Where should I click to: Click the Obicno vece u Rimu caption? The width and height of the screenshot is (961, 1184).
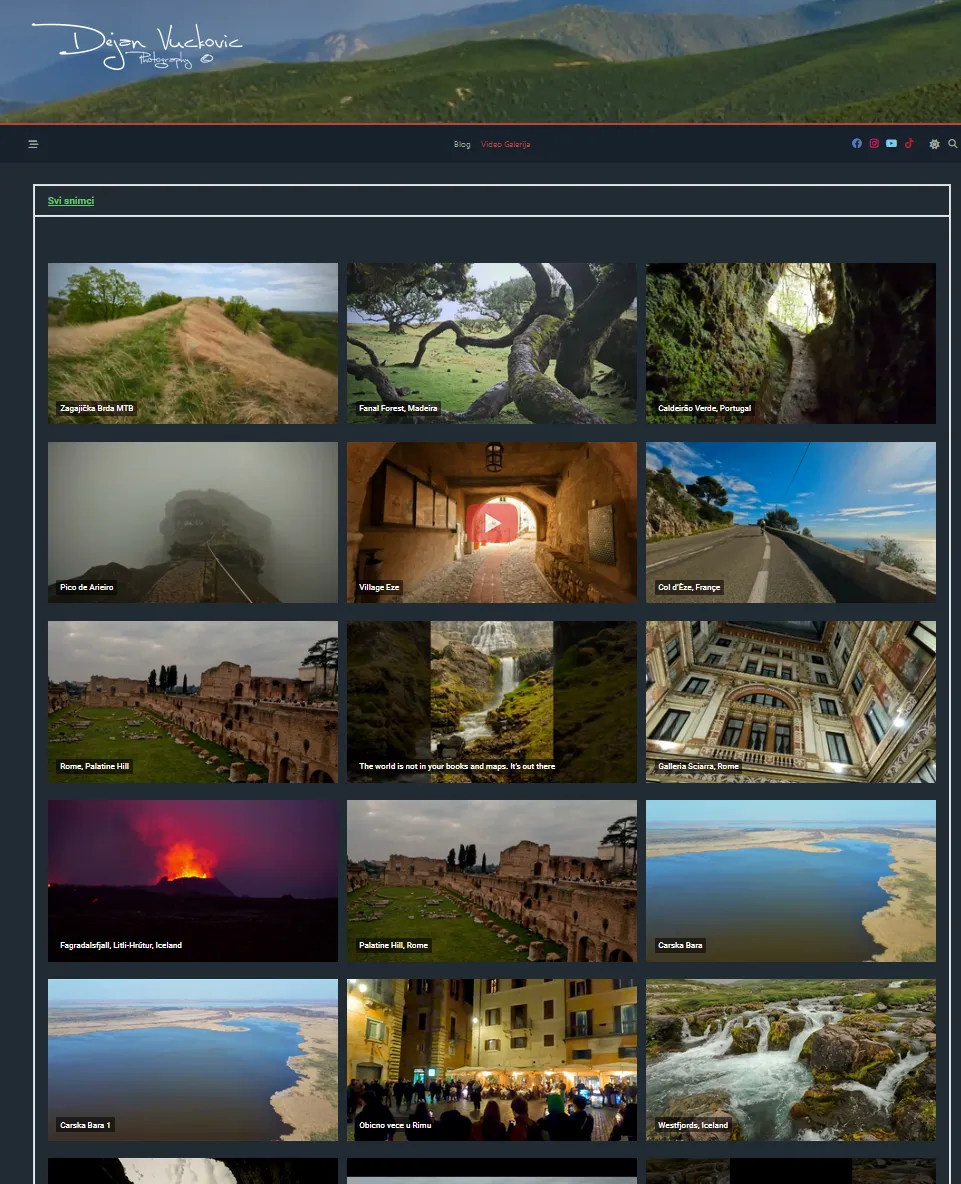tap(395, 1125)
